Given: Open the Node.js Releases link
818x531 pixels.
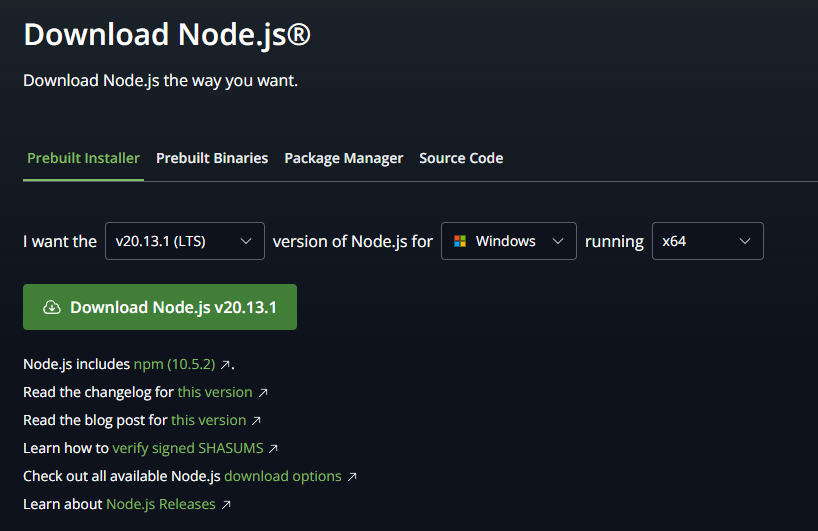Looking at the screenshot, I should pyautogui.click(x=161, y=504).
